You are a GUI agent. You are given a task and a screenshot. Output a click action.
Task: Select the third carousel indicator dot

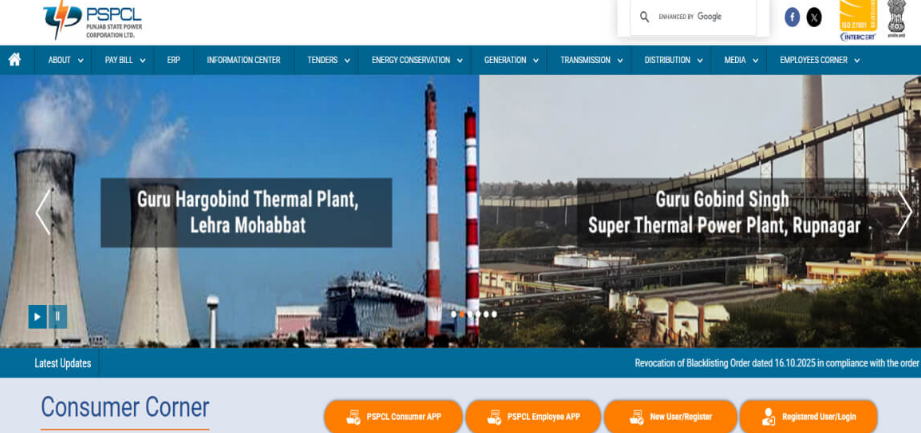pyautogui.click(x=470, y=314)
